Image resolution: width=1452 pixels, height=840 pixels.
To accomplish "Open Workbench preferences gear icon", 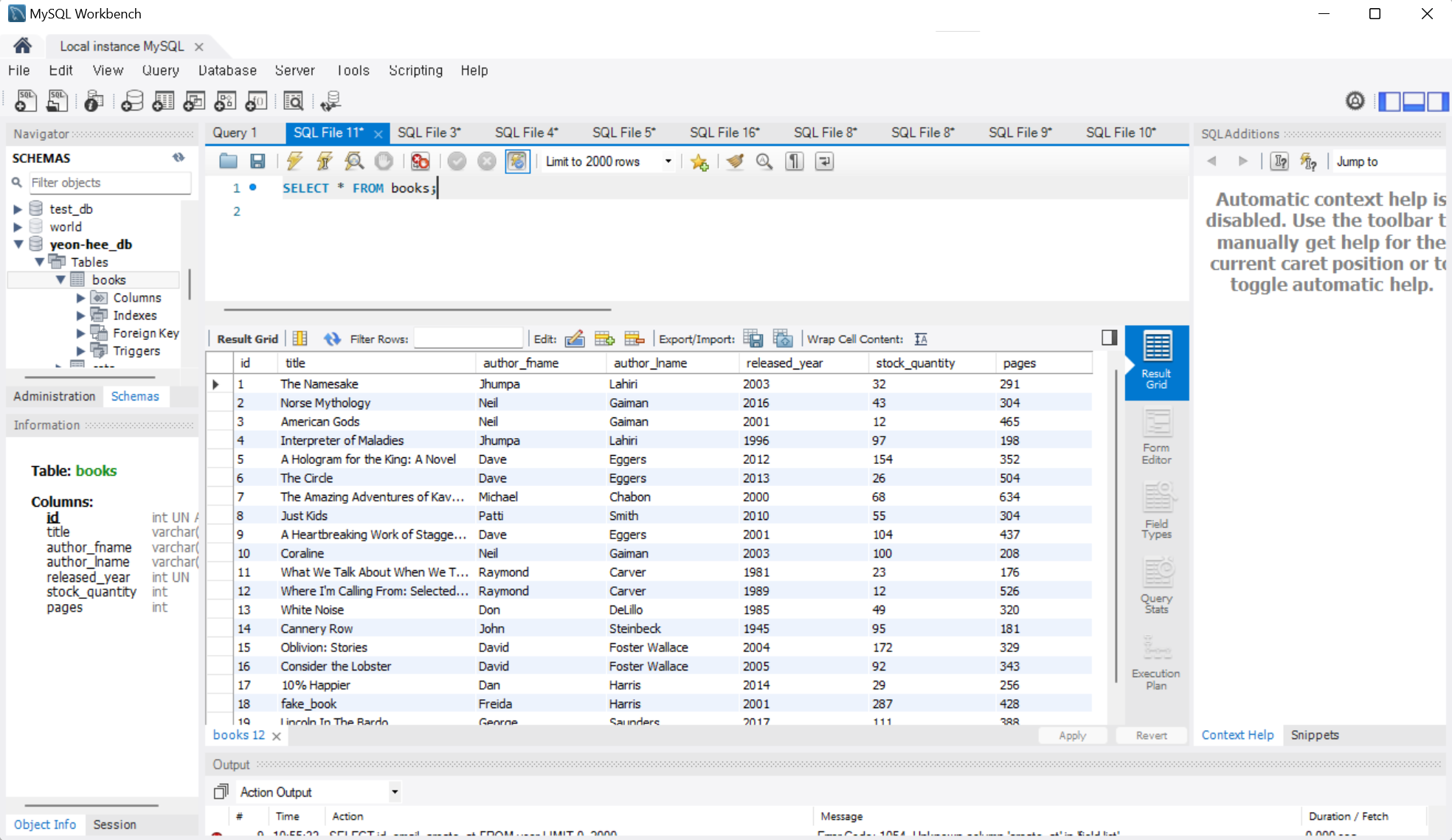I will coord(1355,101).
